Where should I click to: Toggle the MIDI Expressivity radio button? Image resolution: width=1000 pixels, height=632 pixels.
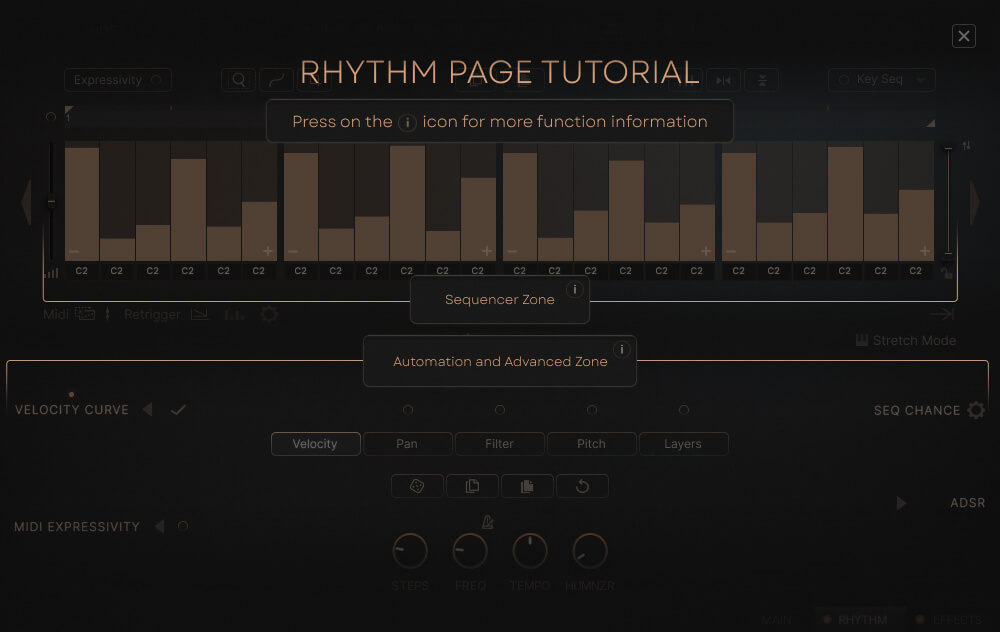[183, 525]
